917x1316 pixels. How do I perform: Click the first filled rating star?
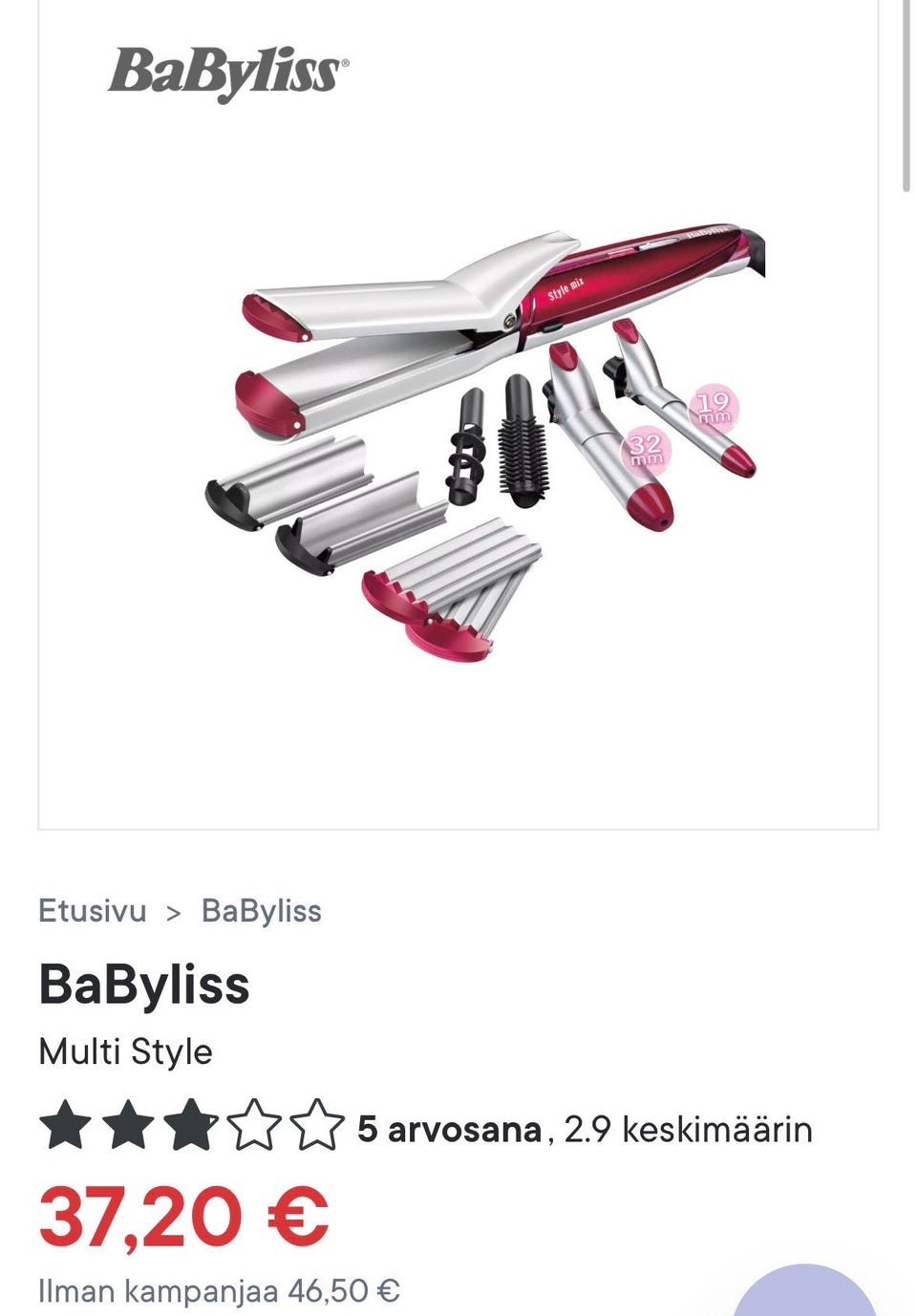pos(66,1125)
